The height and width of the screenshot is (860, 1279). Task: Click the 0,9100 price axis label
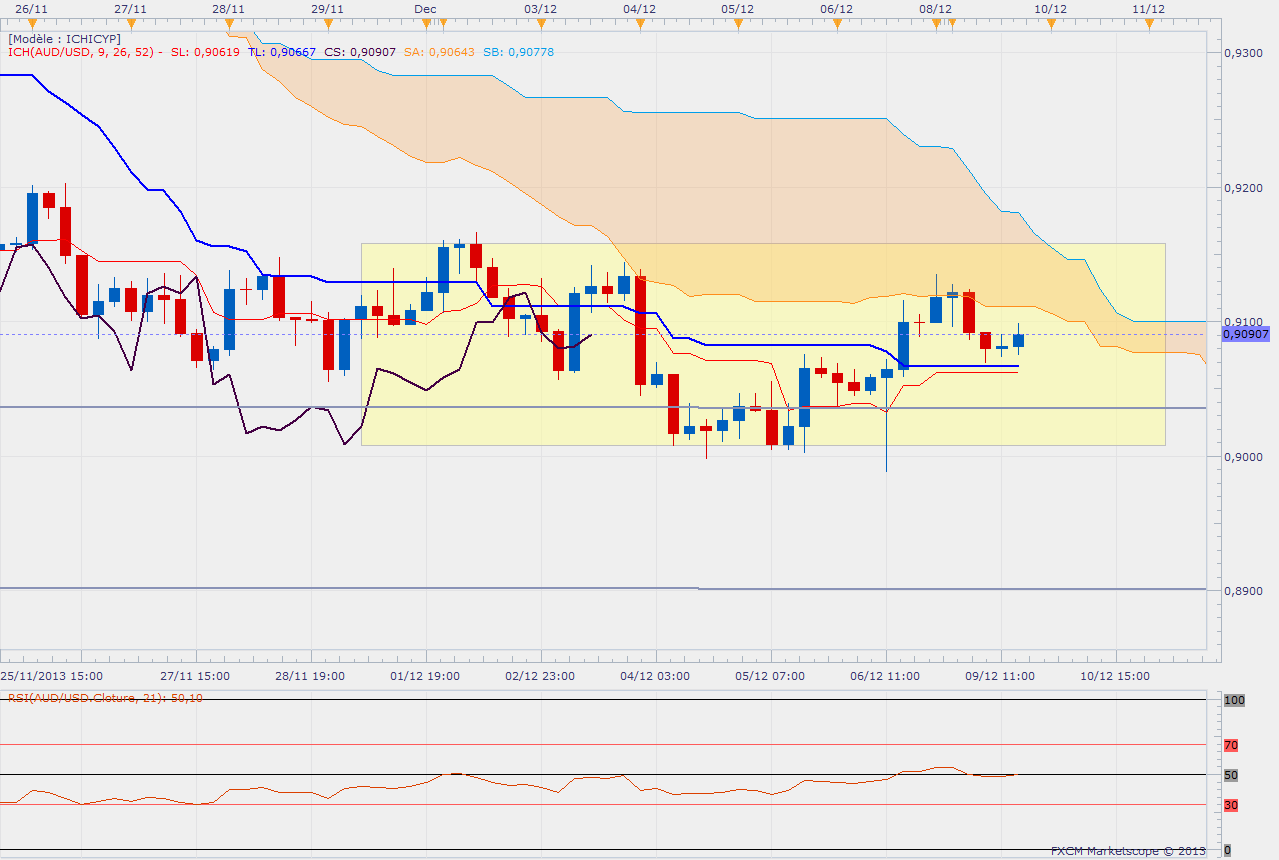[1244, 321]
